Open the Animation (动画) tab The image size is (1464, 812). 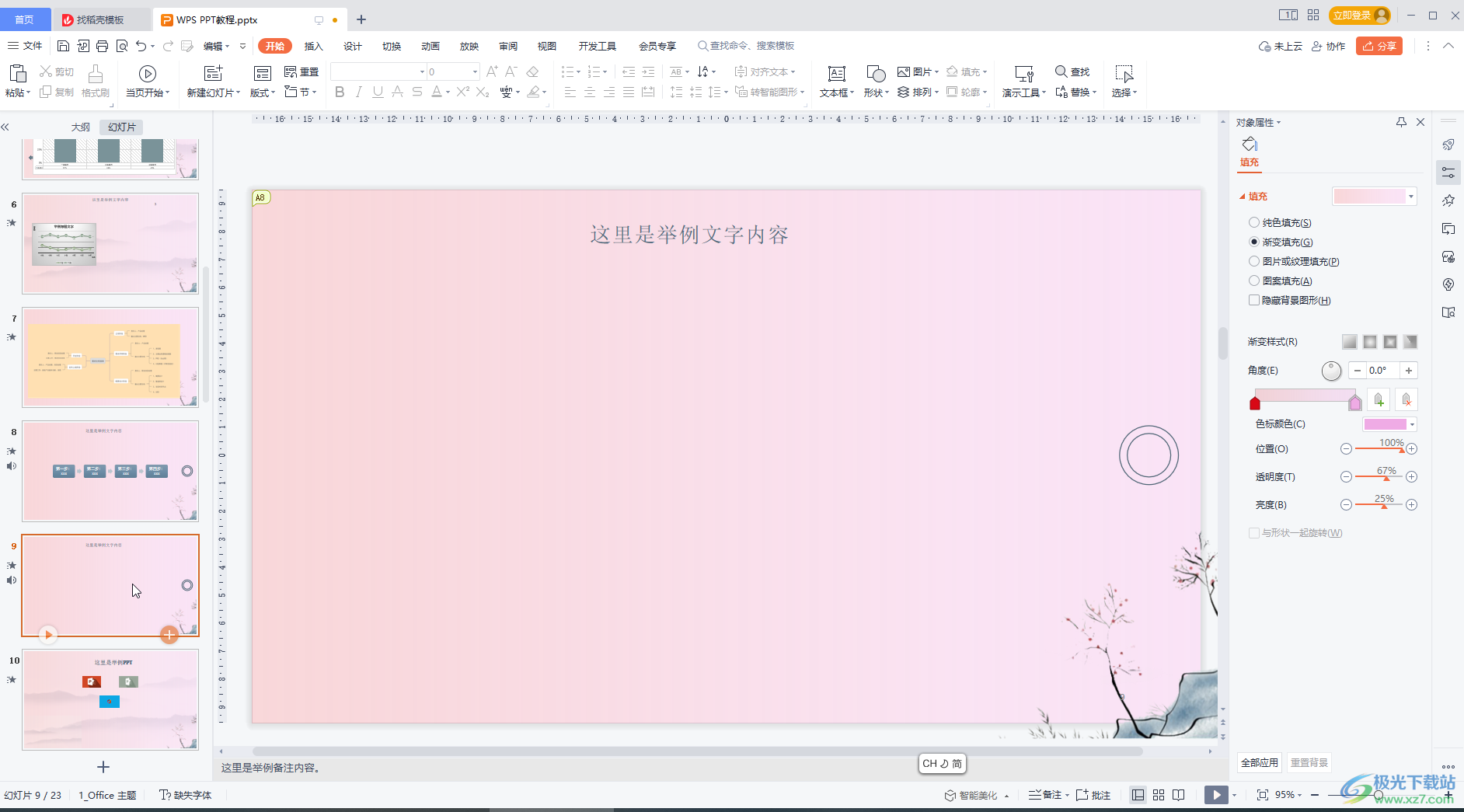pos(430,46)
